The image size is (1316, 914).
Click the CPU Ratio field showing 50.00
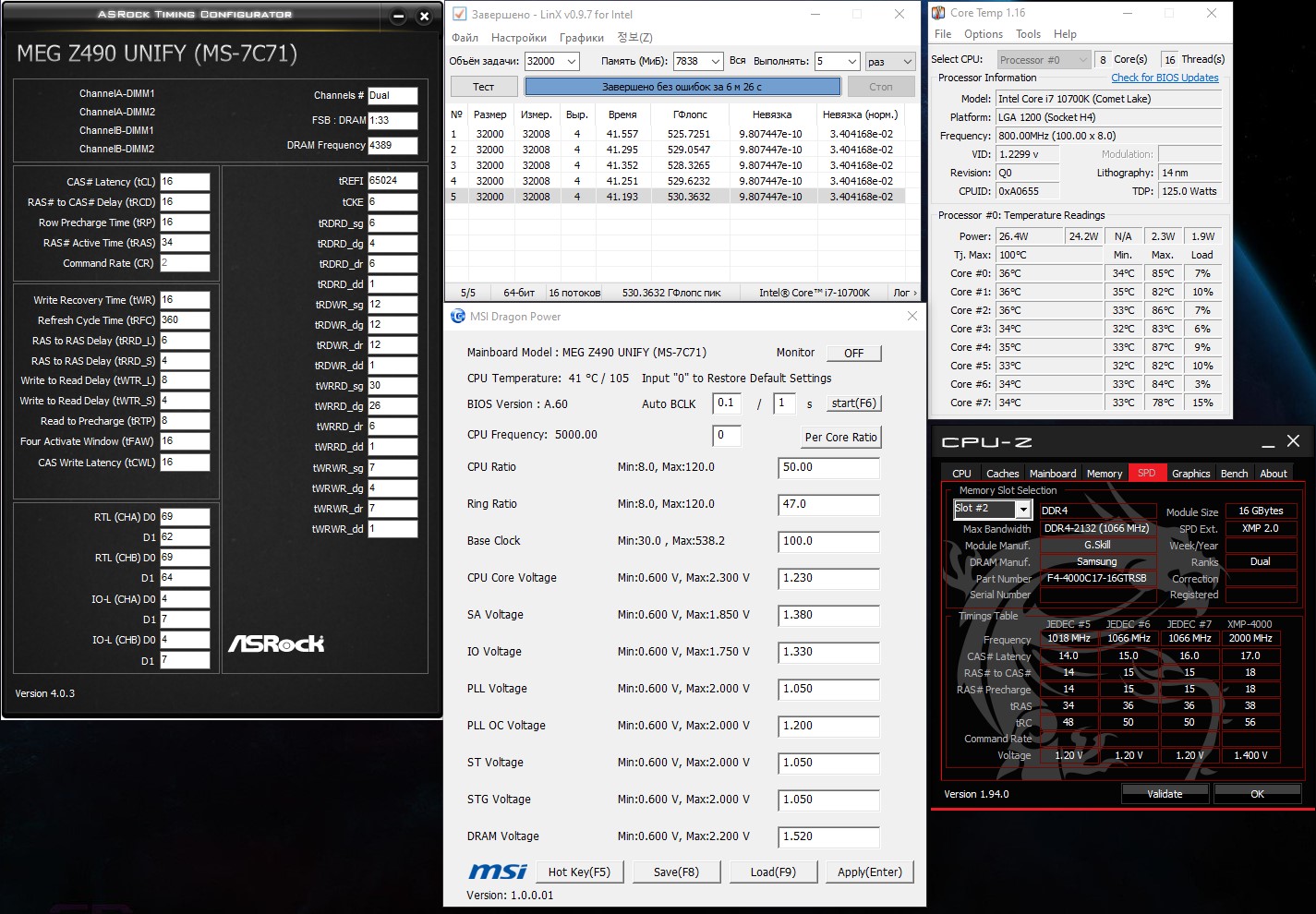pos(828,468)
